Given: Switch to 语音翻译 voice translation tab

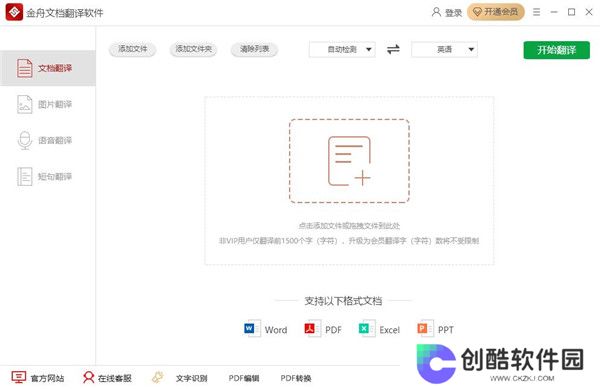Looking at the screenshot, I should [48, 140].
